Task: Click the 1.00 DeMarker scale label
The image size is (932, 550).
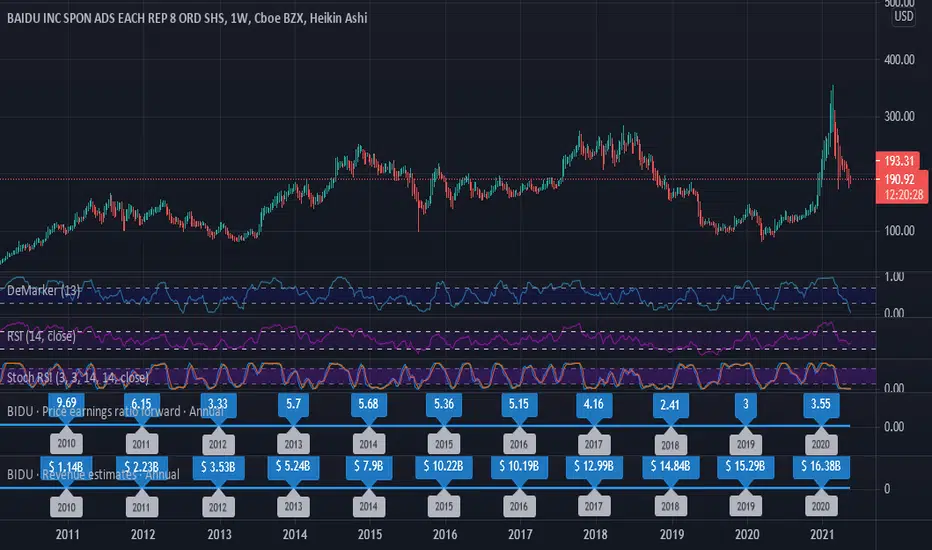Action: click(x=893, y=276)
